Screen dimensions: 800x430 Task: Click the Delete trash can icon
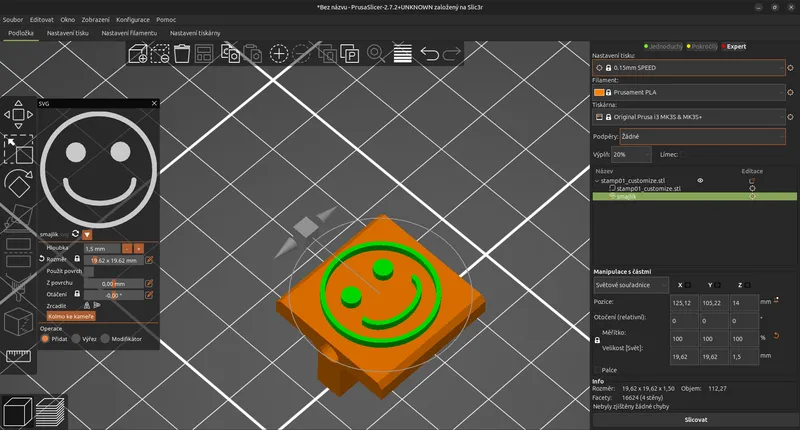[x=182, y=54]
